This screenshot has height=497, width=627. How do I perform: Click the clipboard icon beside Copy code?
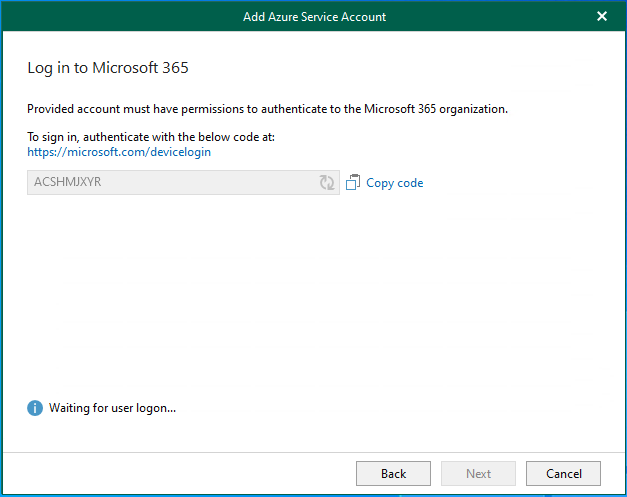352,183
